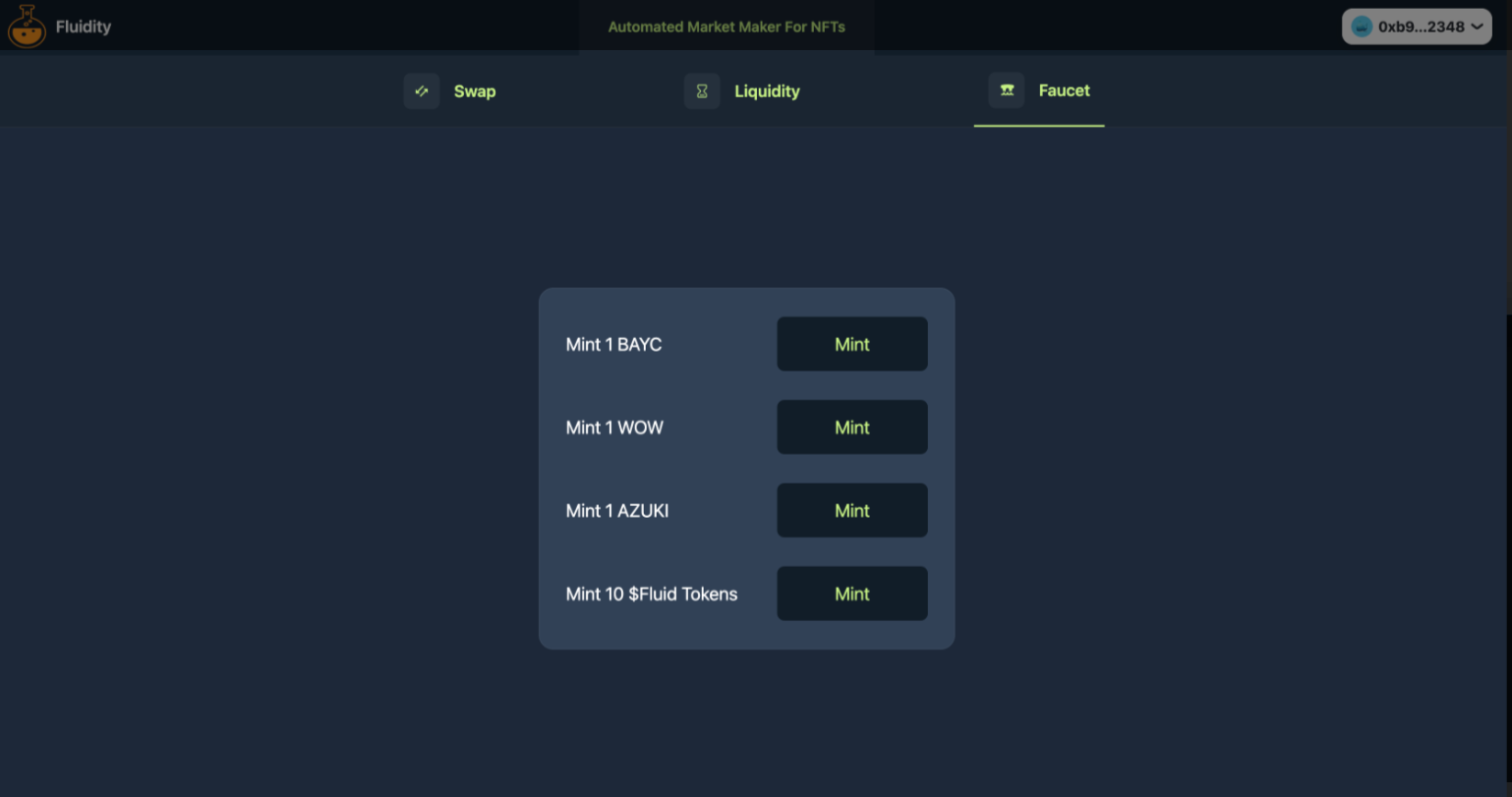Click the Fluidity brand name
Screen dimensions: 1512x797
pyautogui.click(x=84, y=27)
